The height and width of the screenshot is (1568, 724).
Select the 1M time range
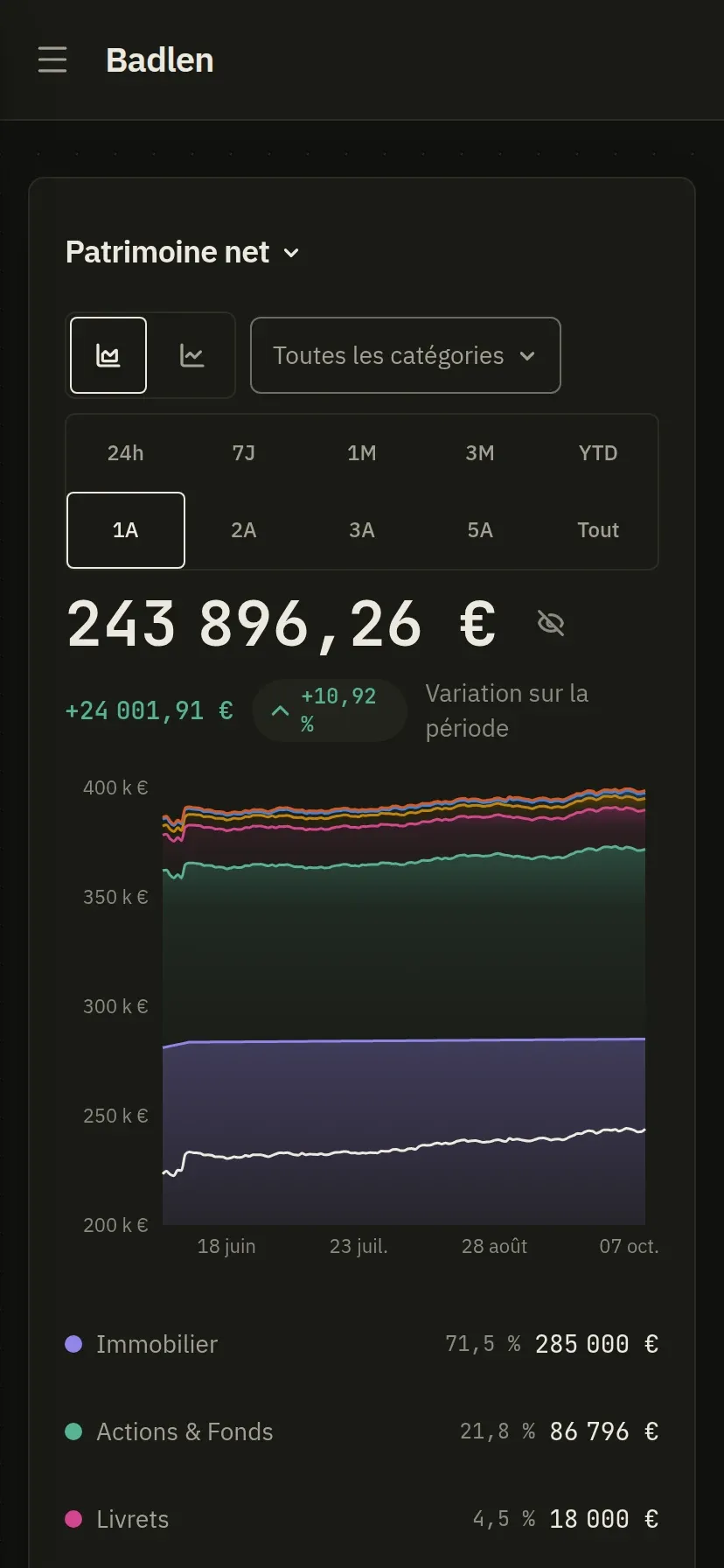coord(362,453)
